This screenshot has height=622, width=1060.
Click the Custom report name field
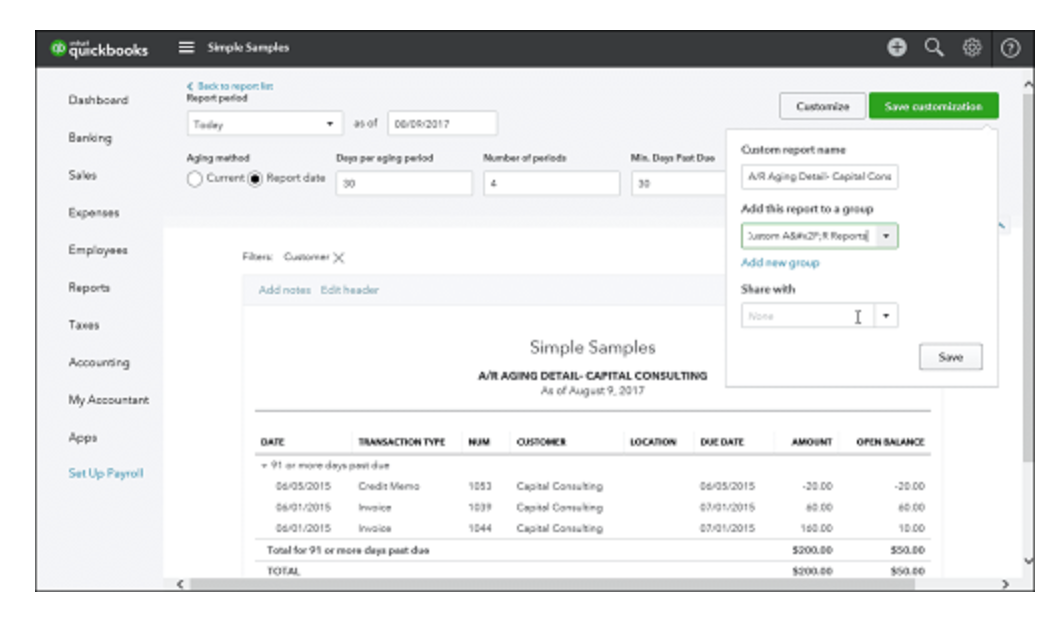[x=819, y=176]
